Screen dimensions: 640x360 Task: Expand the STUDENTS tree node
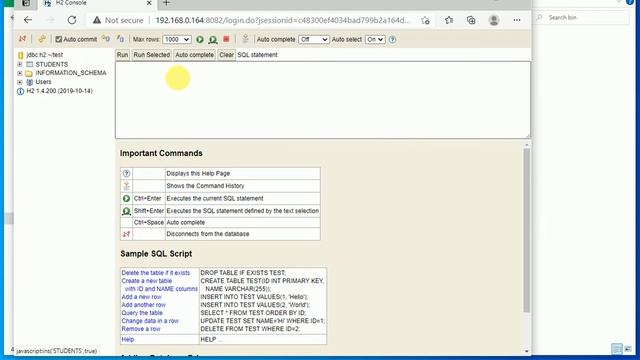pyautogui.click(x=20, y=64)
